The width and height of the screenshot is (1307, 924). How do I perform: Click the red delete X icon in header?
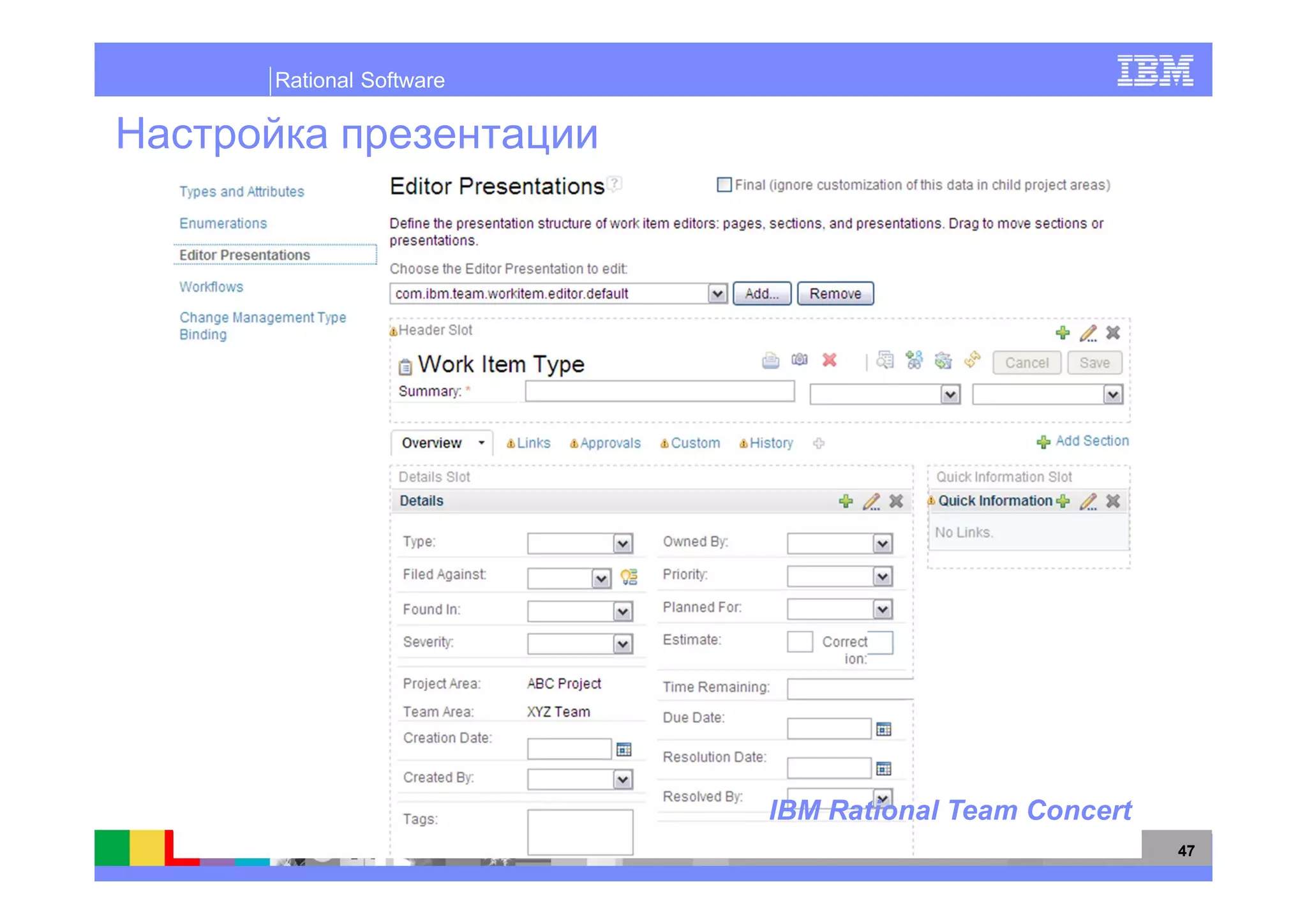tap(829, 360)
